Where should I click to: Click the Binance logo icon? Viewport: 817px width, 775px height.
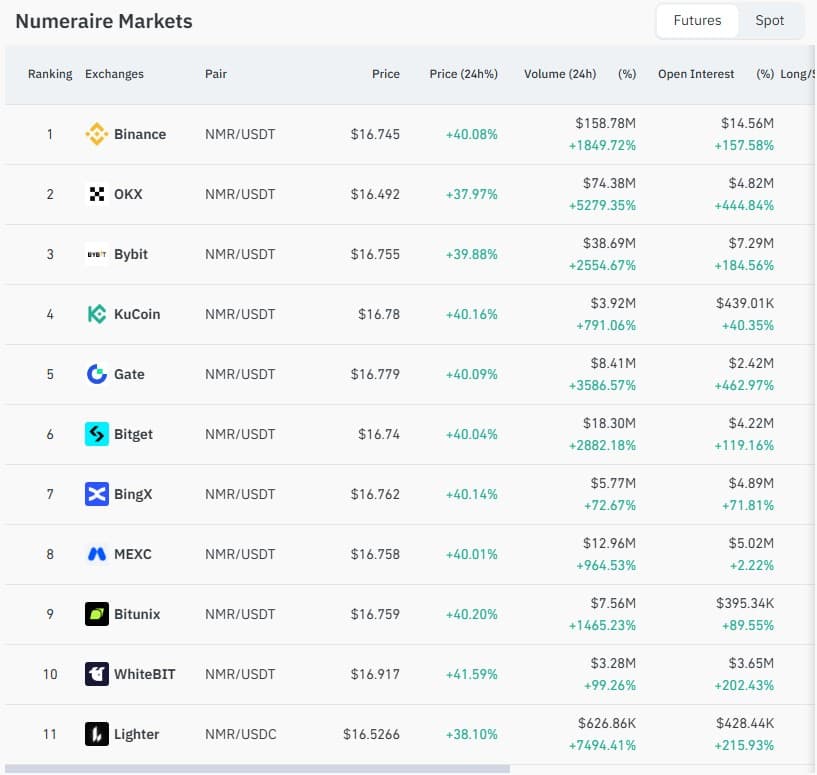(97, 134)
